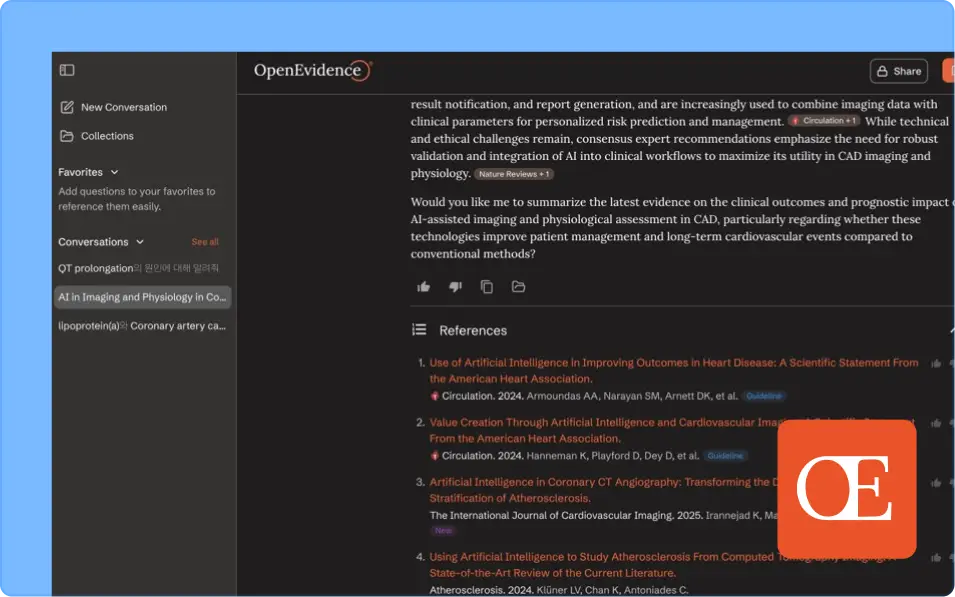Click the Circulation journal icon on reference 2
The image size is (955, 597).
coord(434,456)
